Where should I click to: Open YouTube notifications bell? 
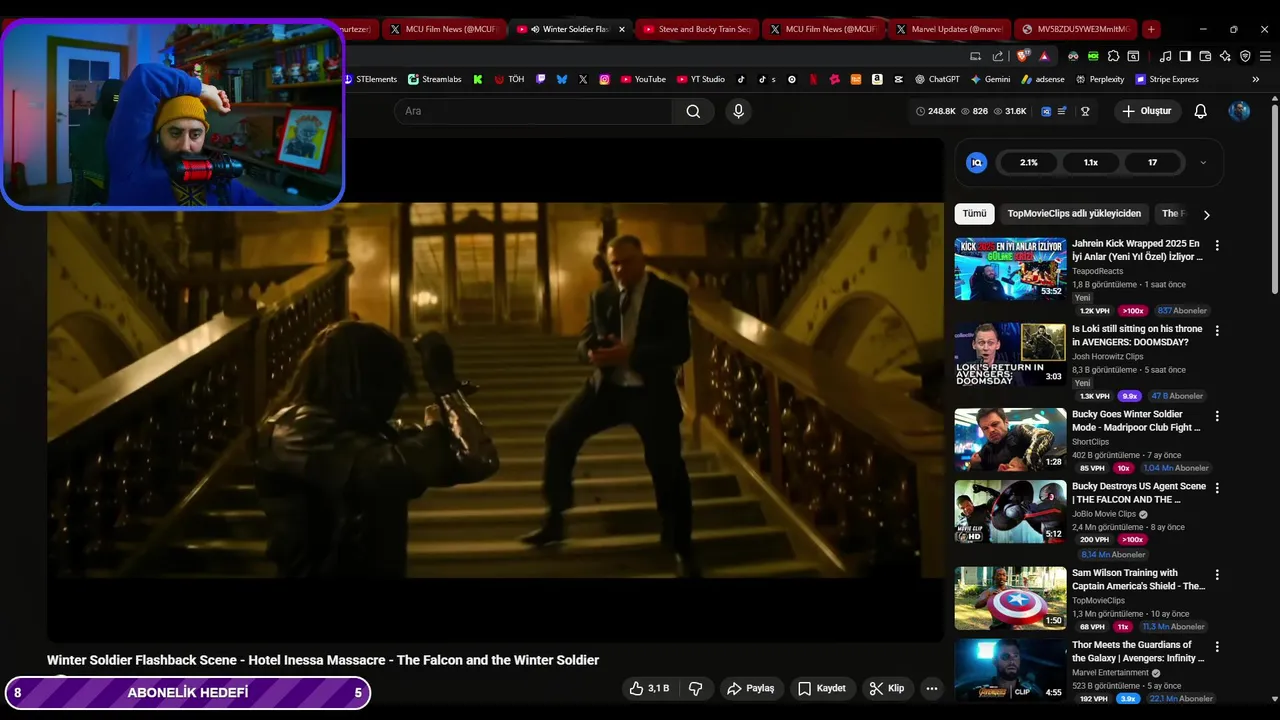(x=1200, y=111)
